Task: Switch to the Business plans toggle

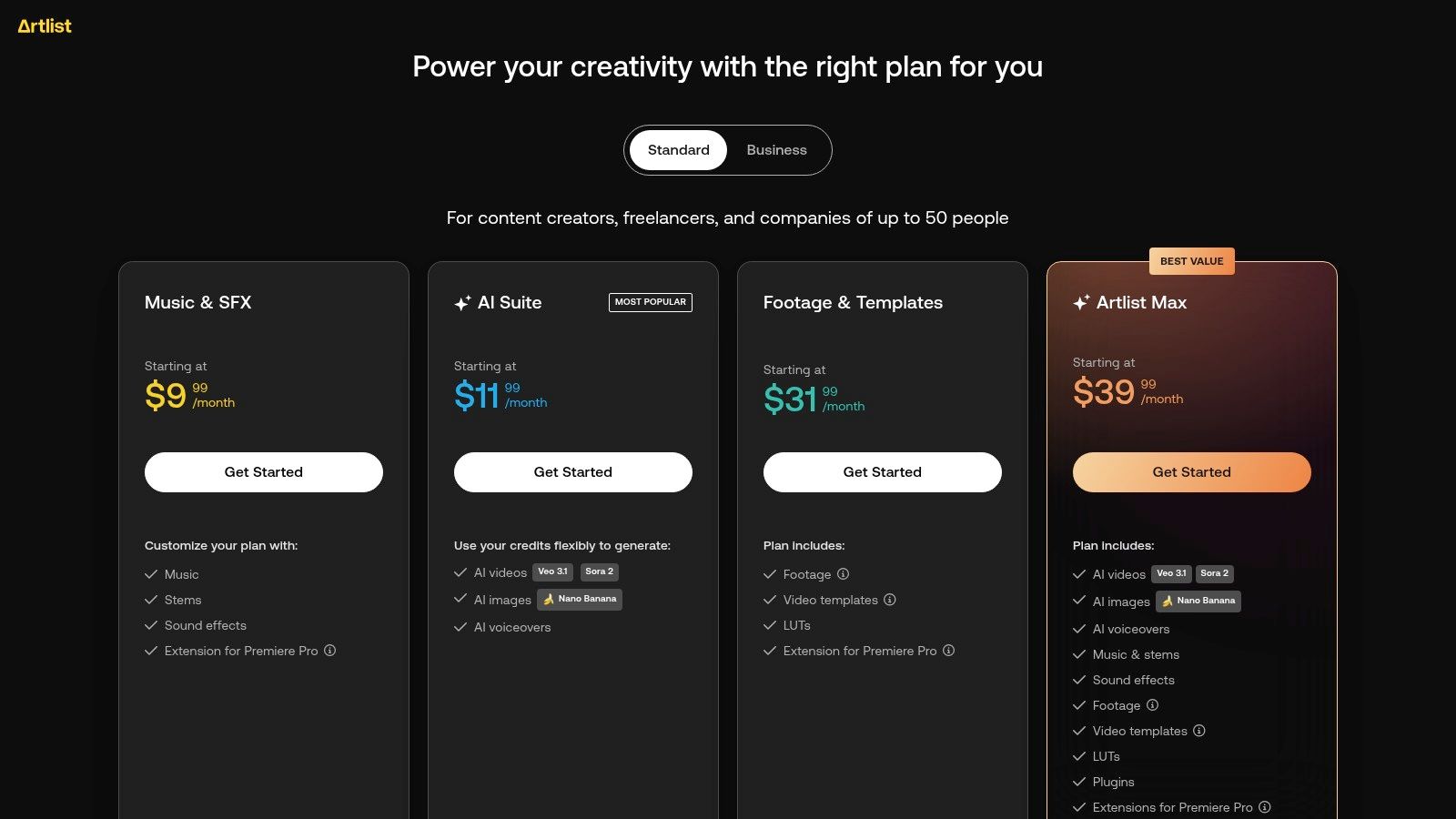Action: [x=776, y=150]
